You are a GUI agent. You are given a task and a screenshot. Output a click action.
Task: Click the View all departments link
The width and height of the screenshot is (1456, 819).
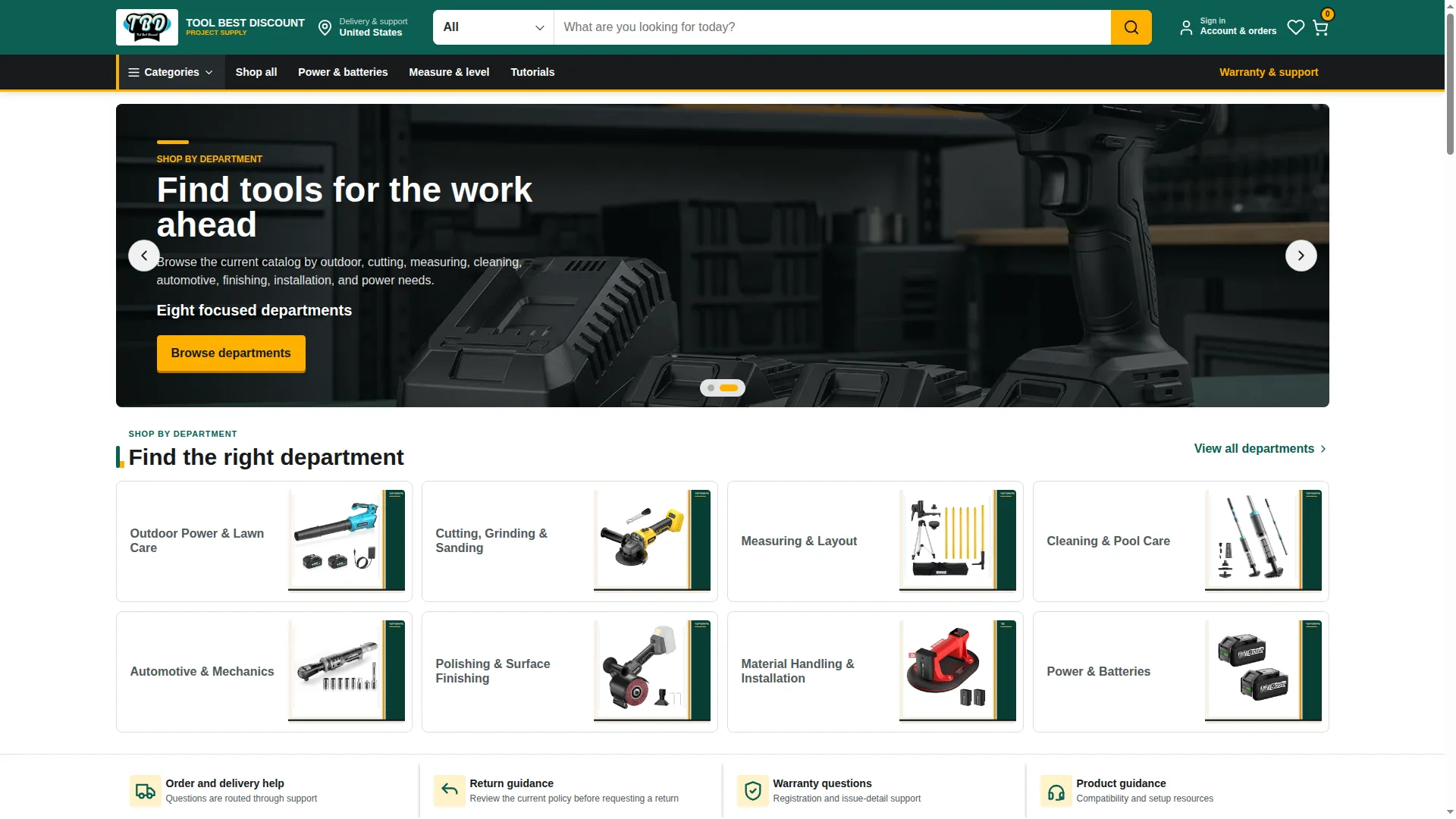1260,449
